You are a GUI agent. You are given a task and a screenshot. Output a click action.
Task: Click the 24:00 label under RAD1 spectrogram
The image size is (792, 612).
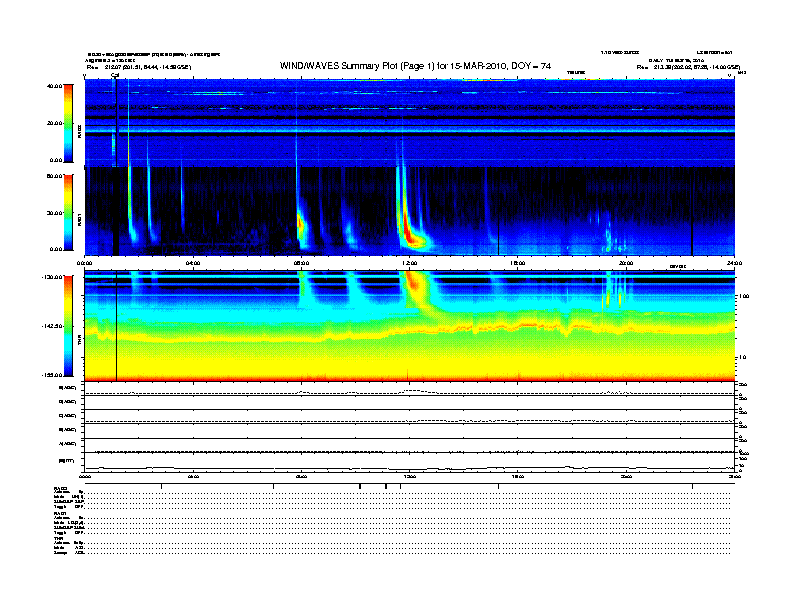point(734,263)
